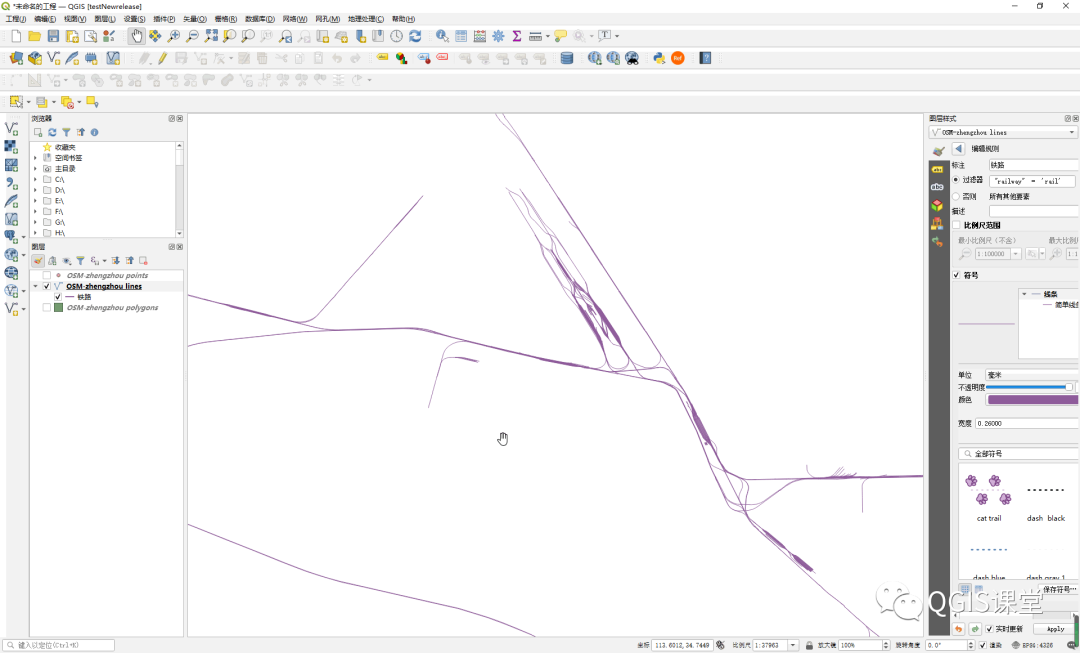Go back with the arrow in Edit Rule
The width and height of the screenshot is (1080, 653).
[958, 149]
